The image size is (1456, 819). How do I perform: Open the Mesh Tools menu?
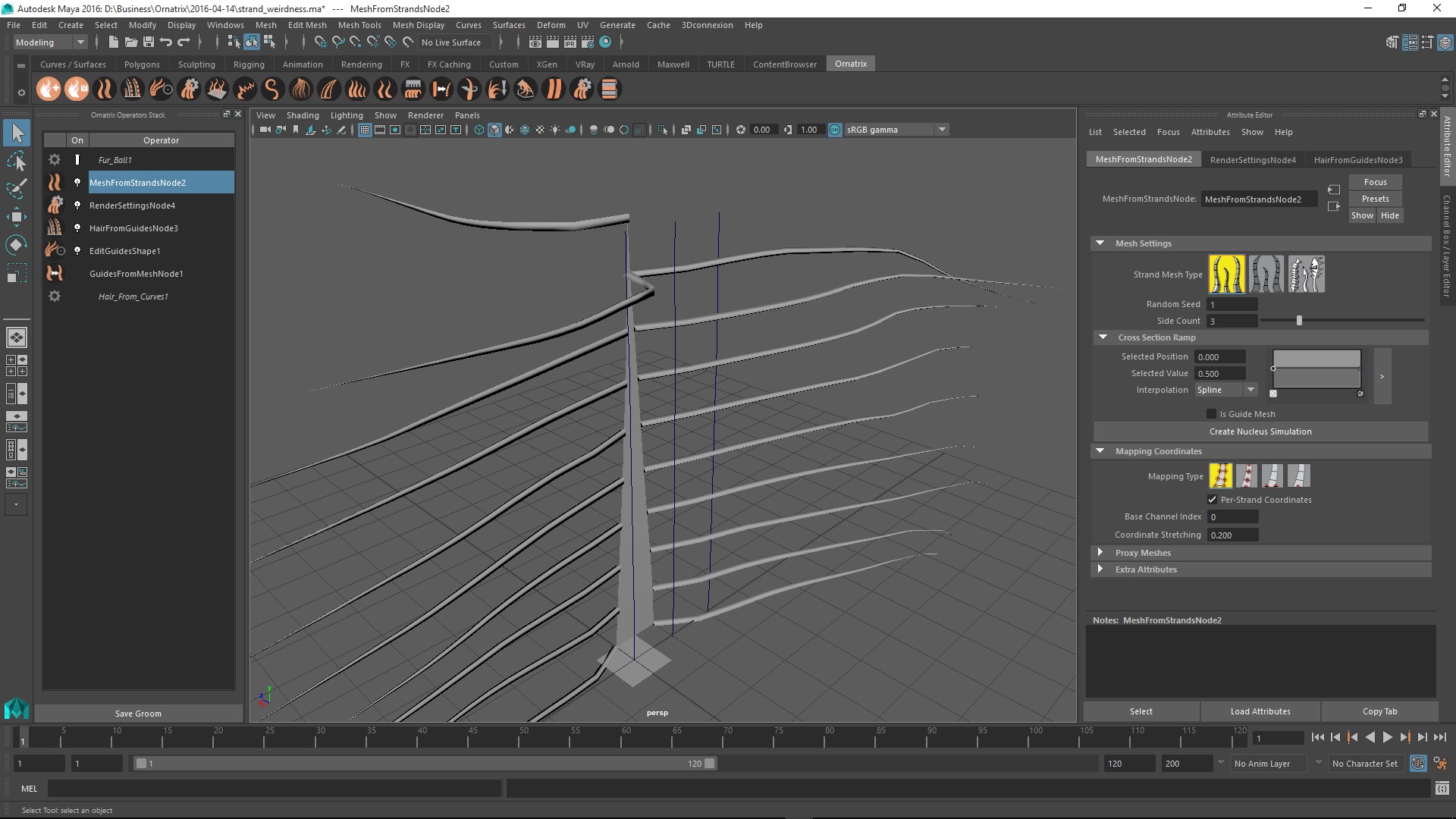[359, 25]
